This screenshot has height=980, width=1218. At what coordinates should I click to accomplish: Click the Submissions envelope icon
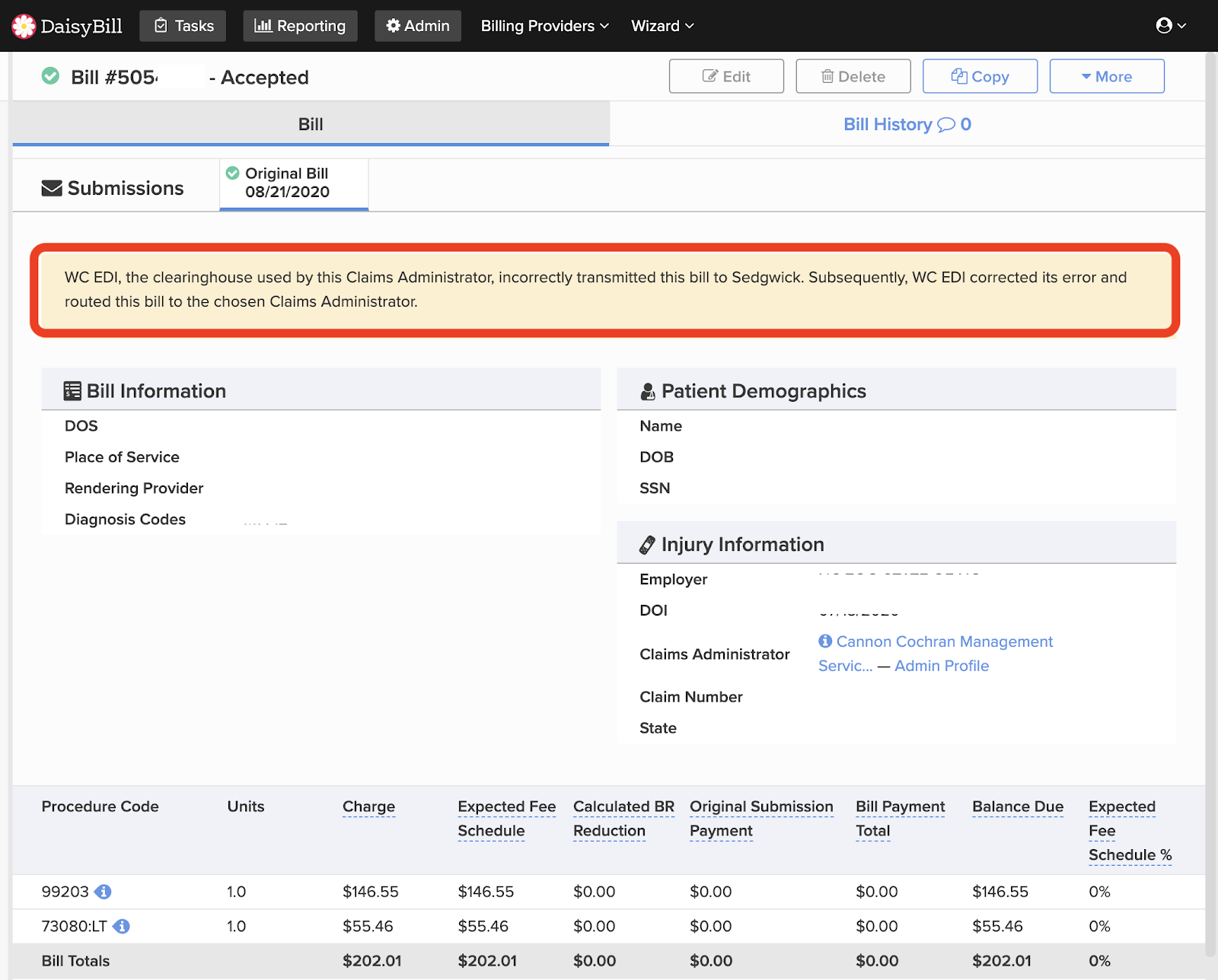52,188
